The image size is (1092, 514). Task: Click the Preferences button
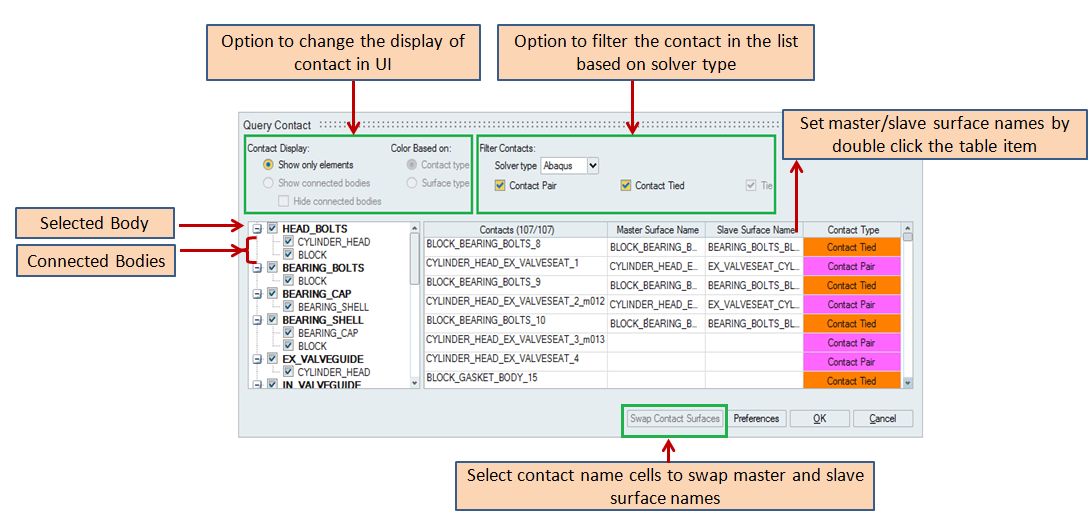(x=756, y=419)
